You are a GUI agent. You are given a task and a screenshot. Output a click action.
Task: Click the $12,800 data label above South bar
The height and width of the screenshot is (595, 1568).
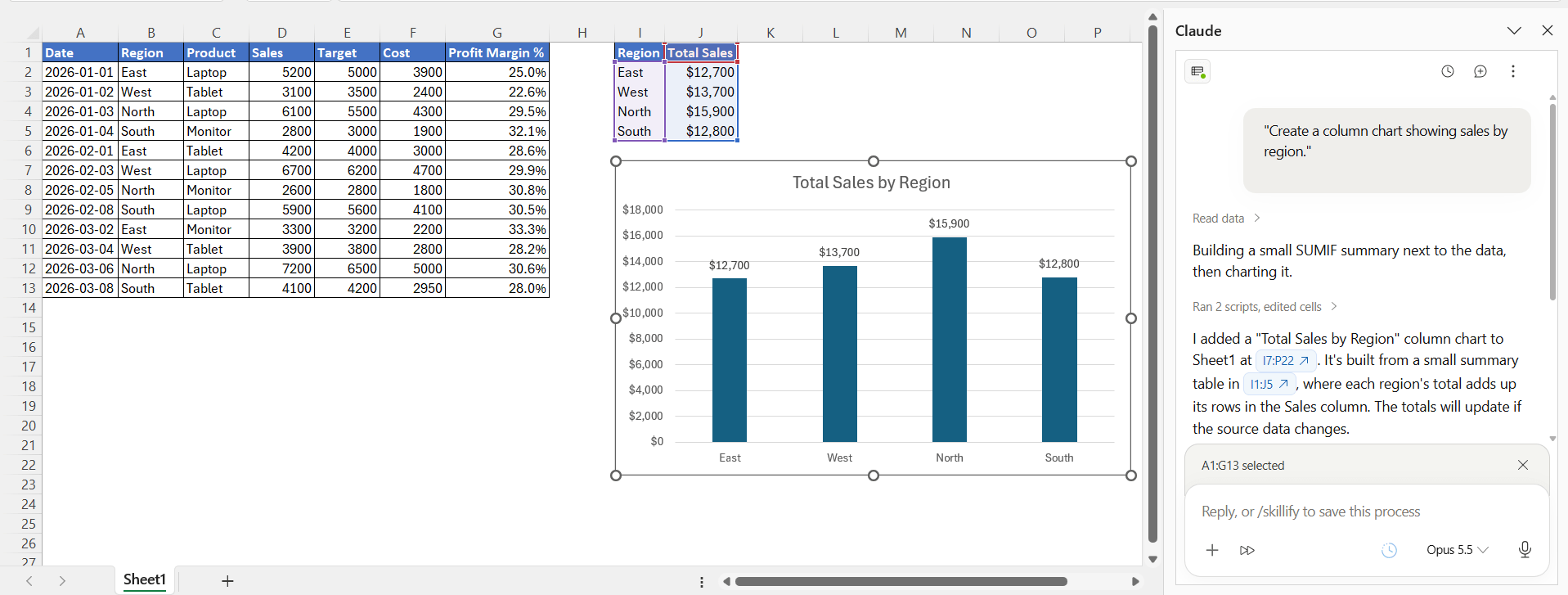tap(1059, 264)
